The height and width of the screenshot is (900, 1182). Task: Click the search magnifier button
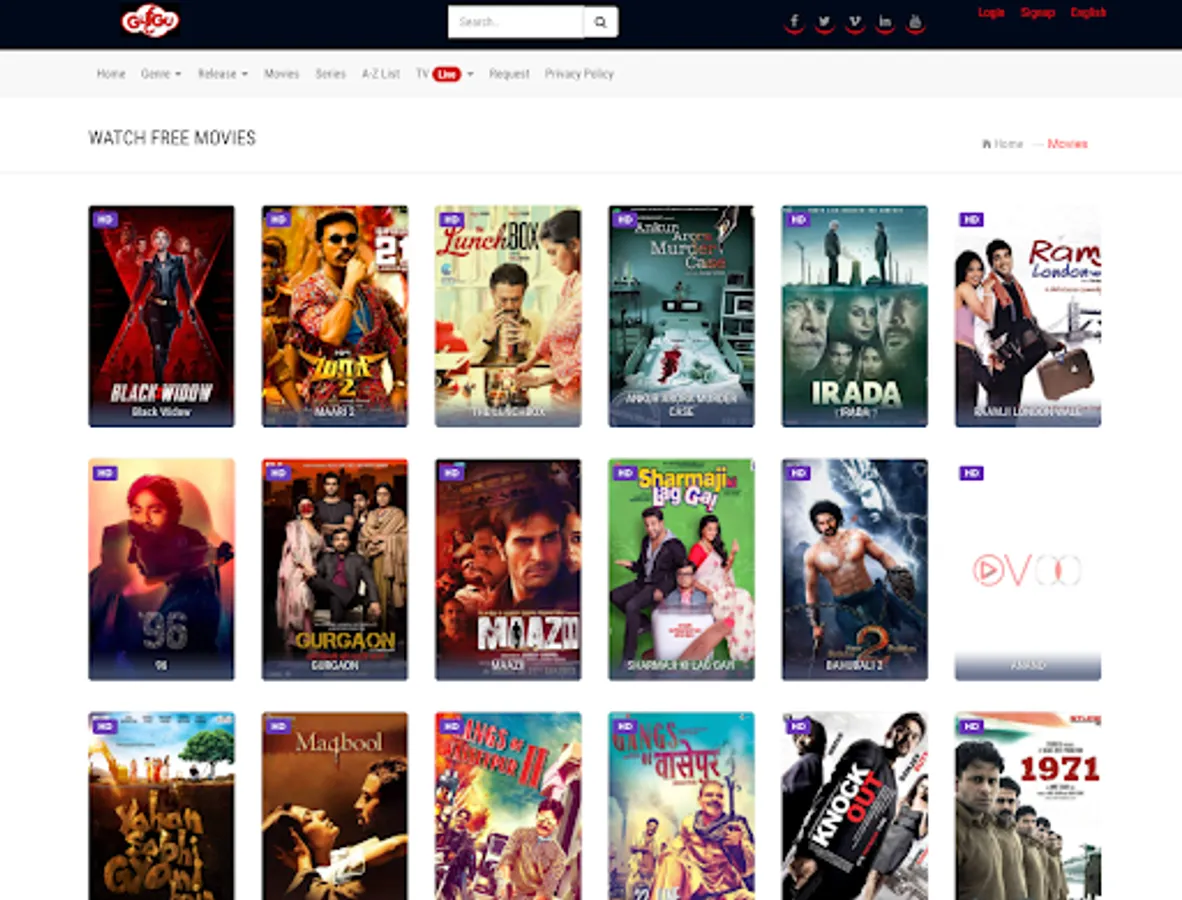601,22
